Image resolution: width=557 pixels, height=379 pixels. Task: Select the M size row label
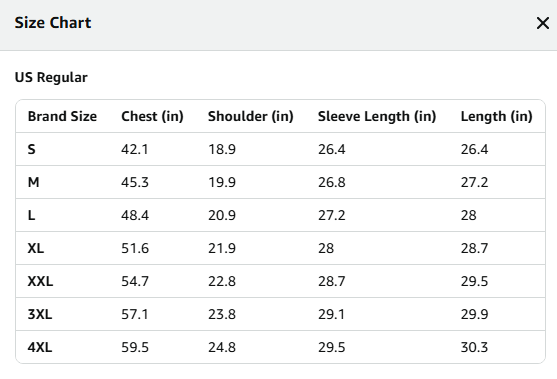click(33, 182)
